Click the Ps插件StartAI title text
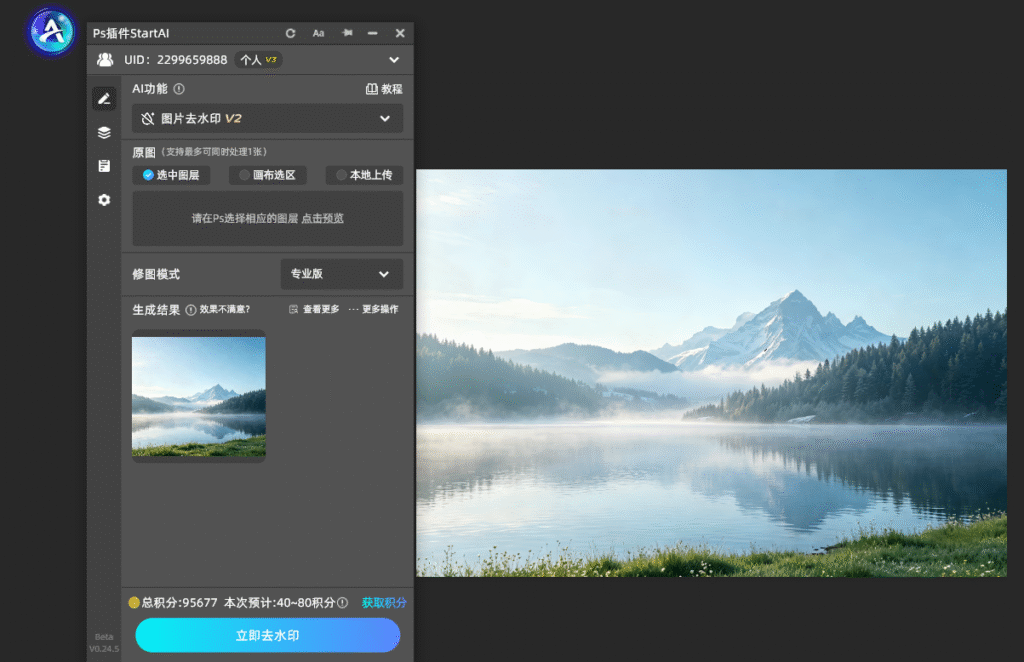The height and width of the screenshot is (662, 1024). coord(131,33)
